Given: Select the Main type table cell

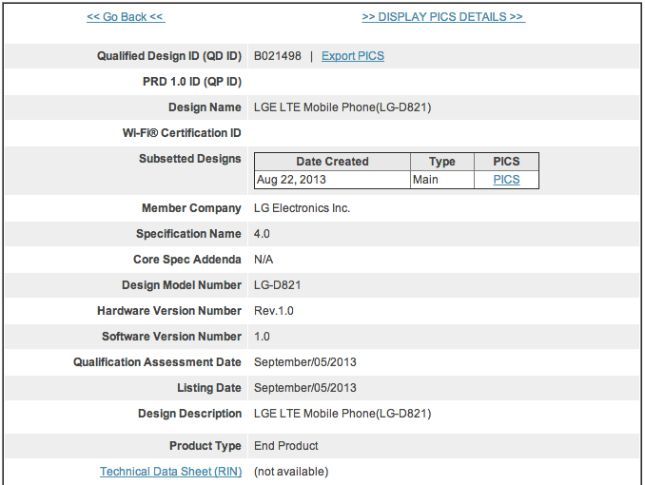Looking at the screenshot, I should pos(426,180).
